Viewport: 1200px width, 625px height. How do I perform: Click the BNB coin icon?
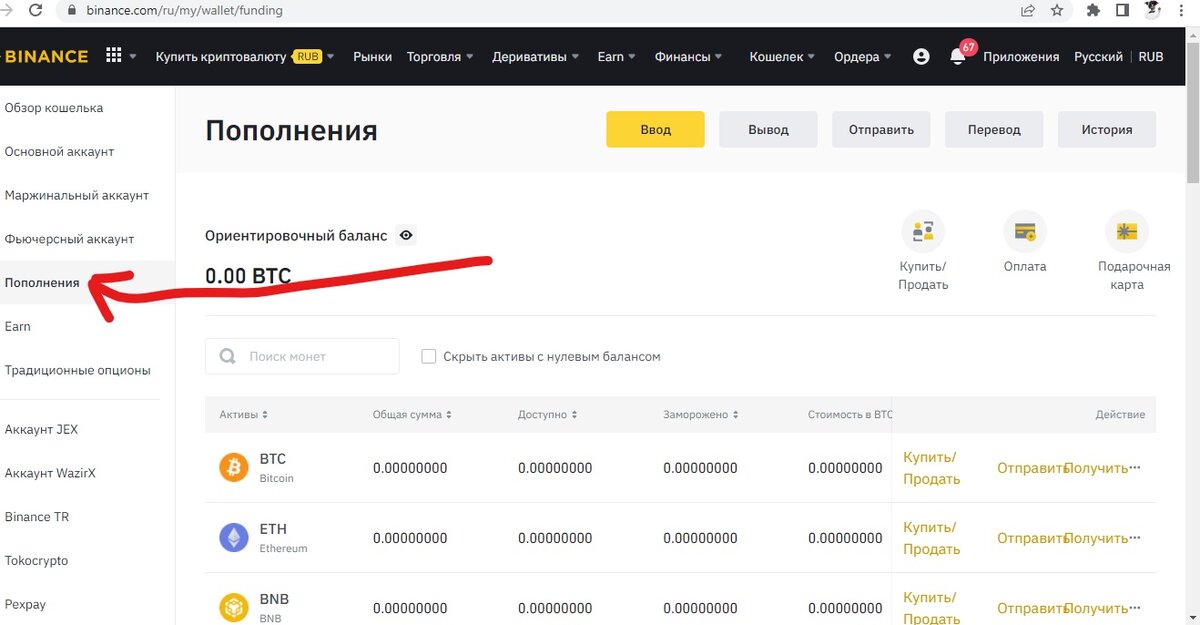click(234, 608)
